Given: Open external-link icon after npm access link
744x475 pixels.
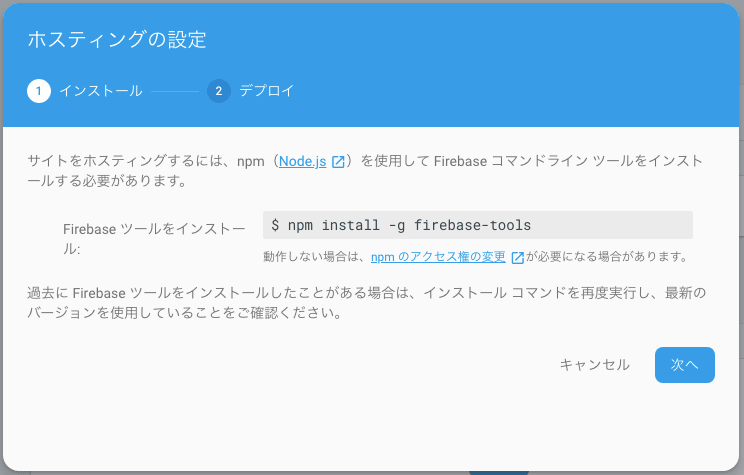Looking at the screenshot, I should click(517, 257).
